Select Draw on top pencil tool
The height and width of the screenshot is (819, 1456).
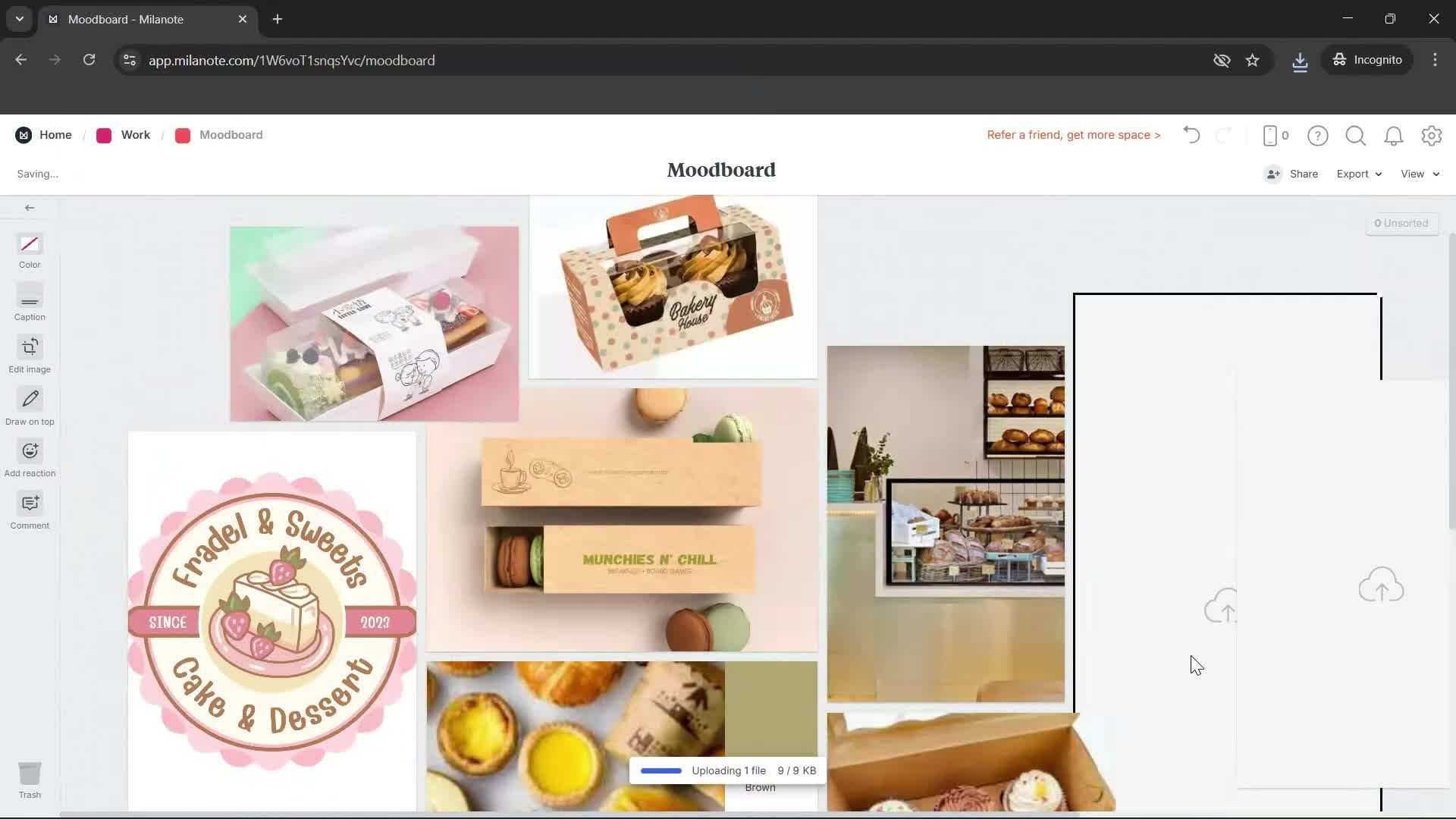point(30,400)
